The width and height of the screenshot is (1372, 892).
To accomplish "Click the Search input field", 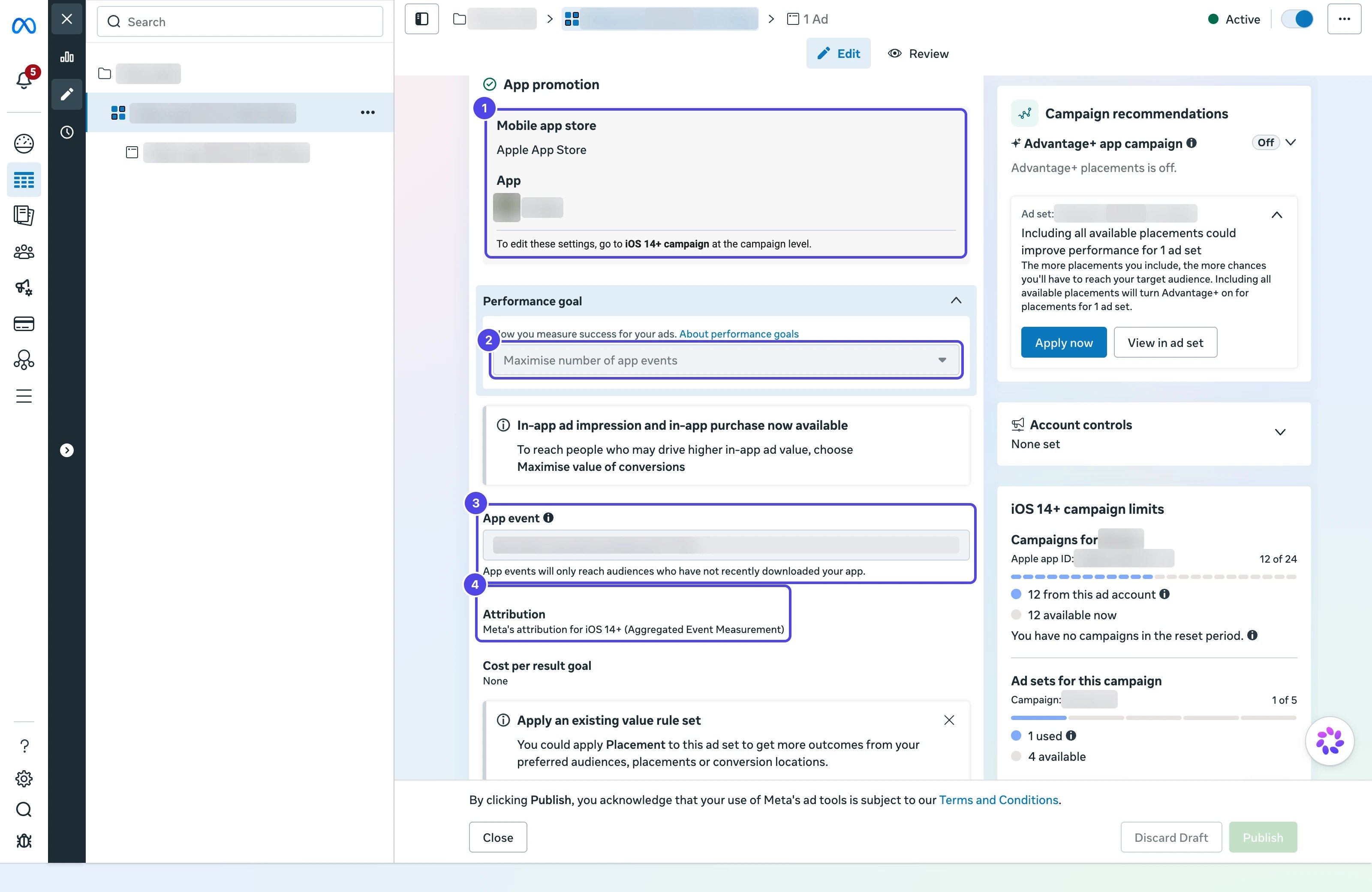I will [x=240, y=21].
